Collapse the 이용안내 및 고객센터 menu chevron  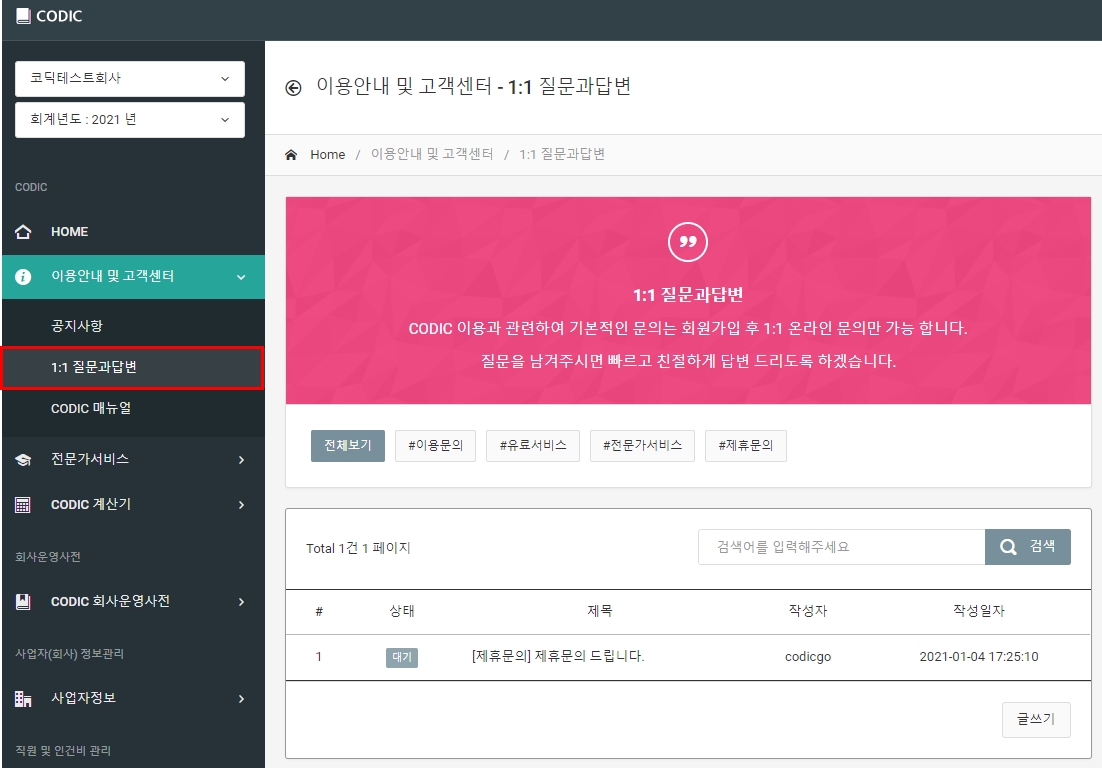click(241, 277)
